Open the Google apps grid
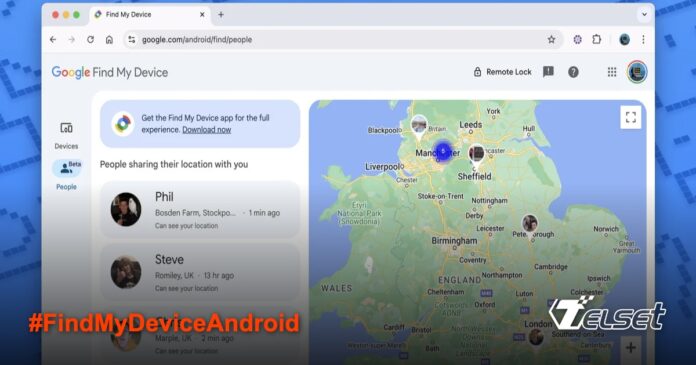696x365 pixels. [612, 72]
